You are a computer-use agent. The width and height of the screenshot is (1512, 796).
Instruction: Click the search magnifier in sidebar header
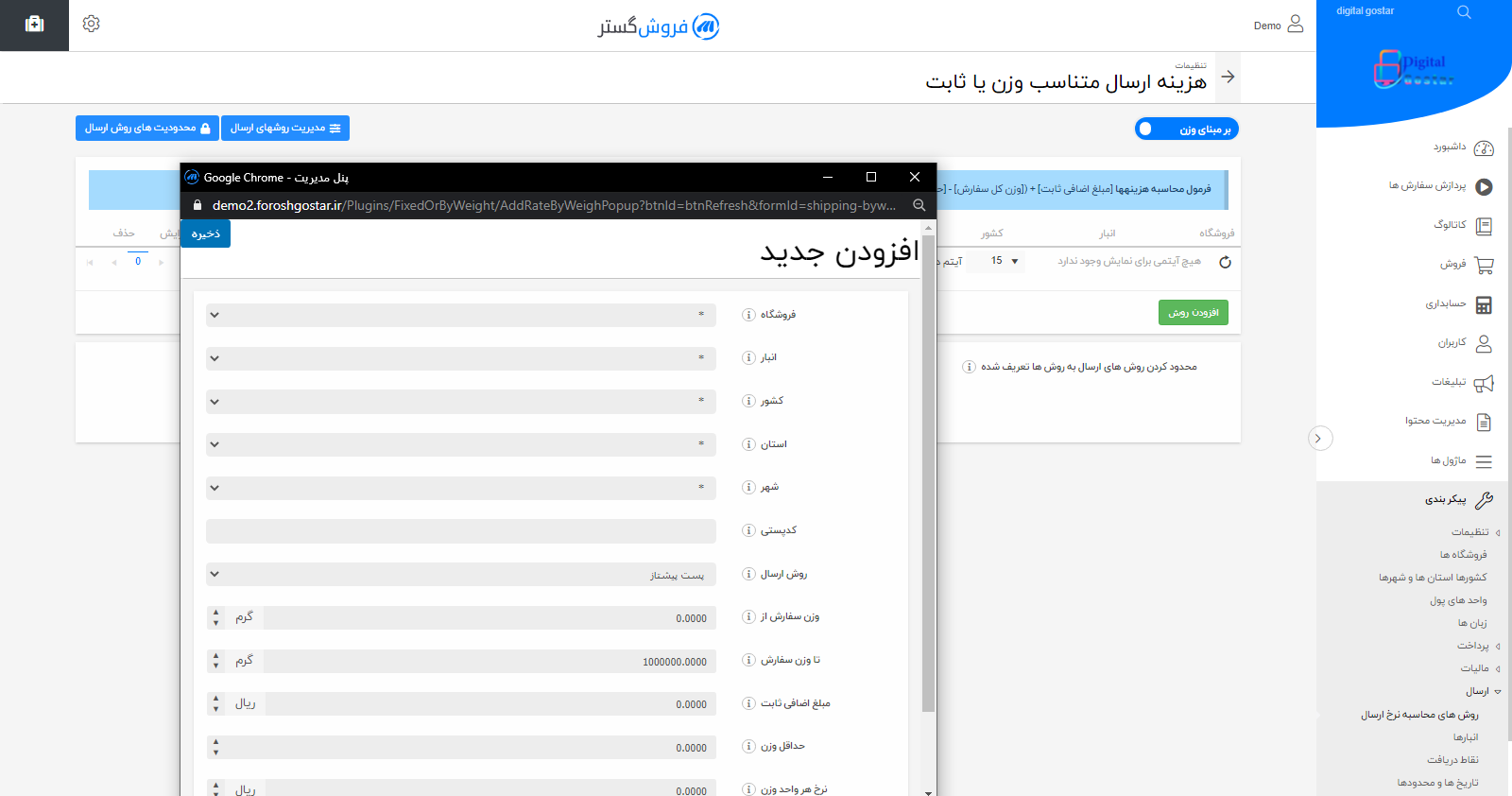point(1464,12)
